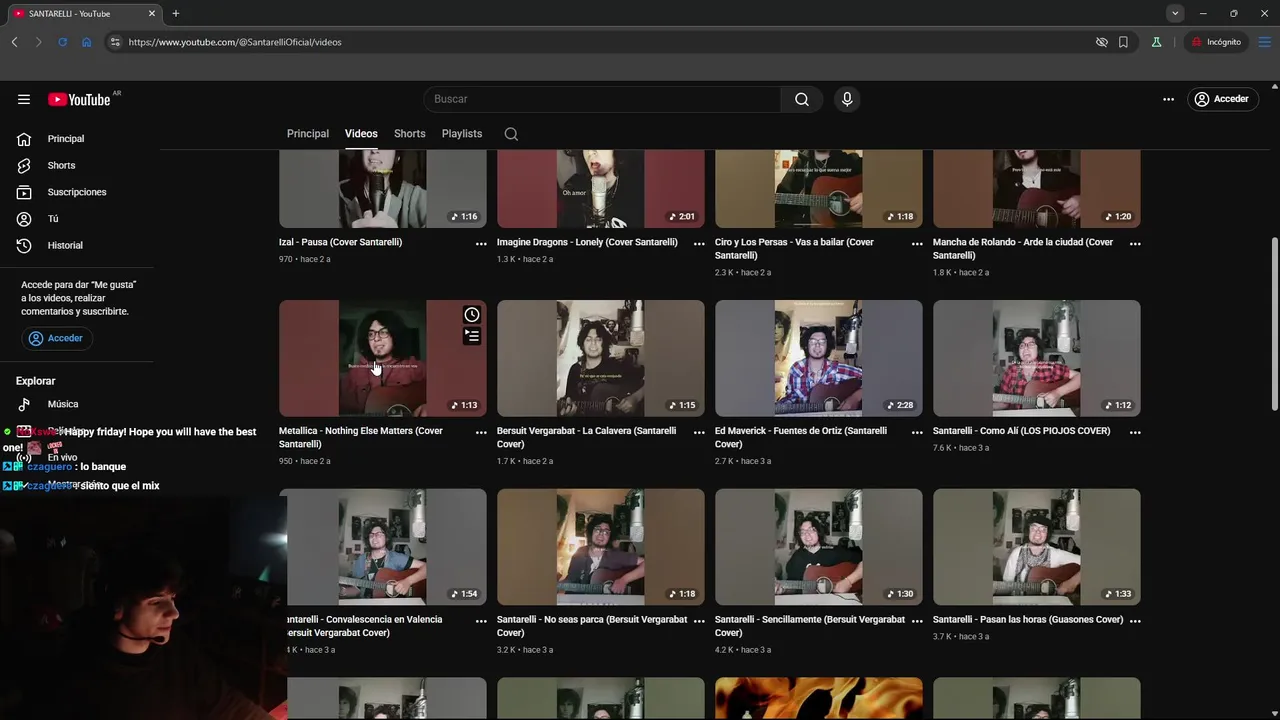Image resolution: width=1280 pixels, height=720 pixels.
Task: Go to the YouTube logo home page
Action: pos(79,99)
